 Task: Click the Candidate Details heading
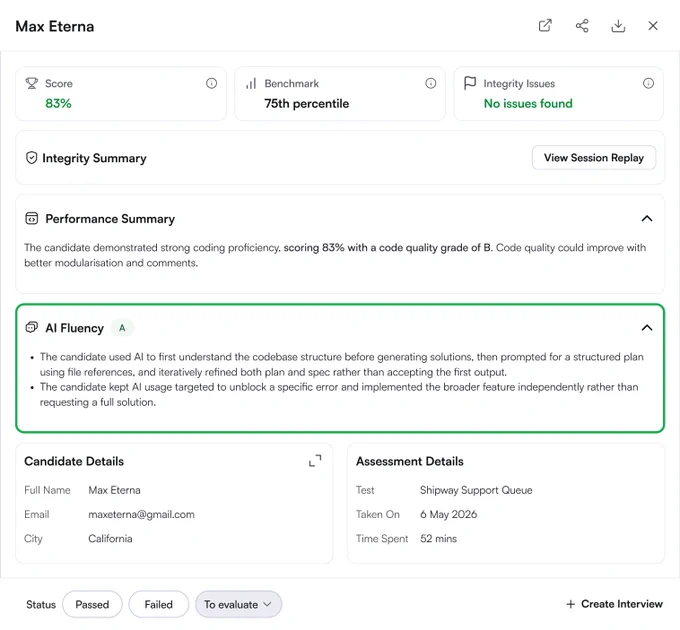[x=74, y=461]
